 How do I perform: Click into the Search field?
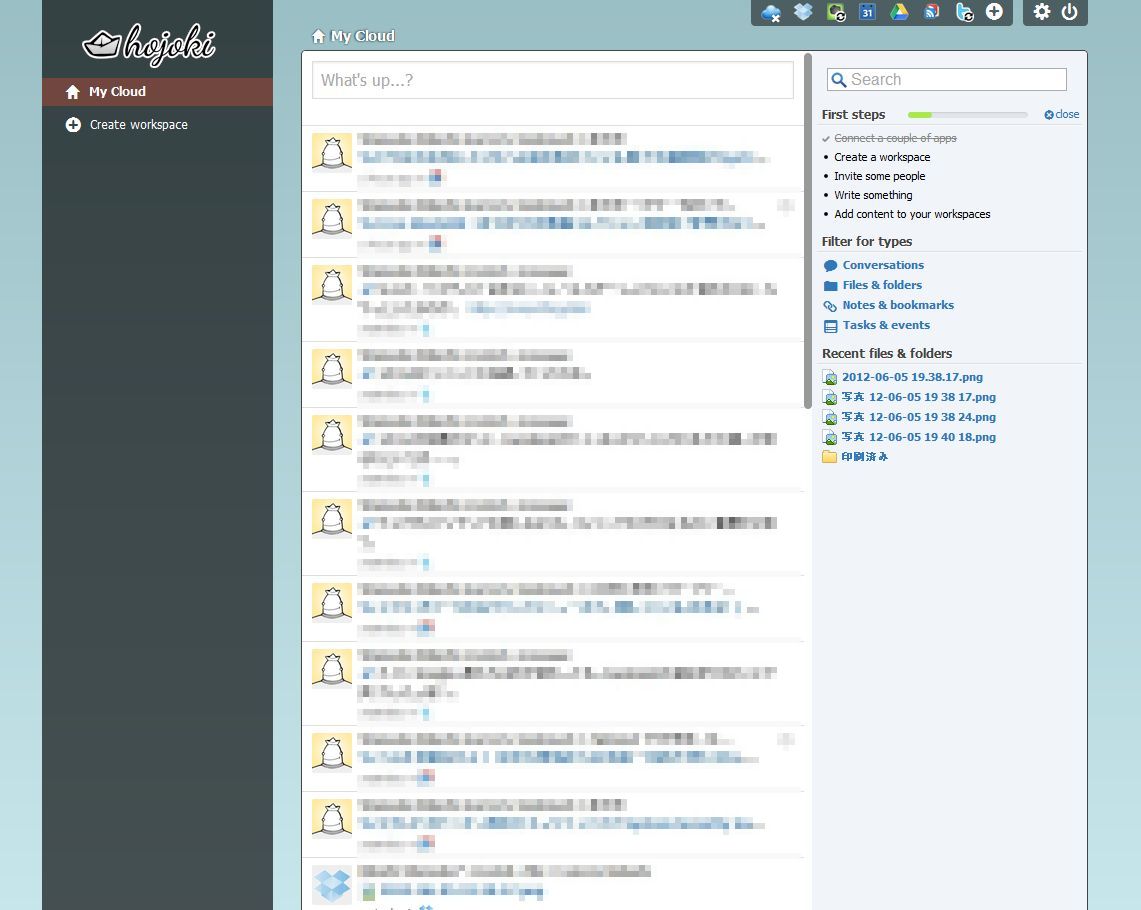(x=947, y=79)
